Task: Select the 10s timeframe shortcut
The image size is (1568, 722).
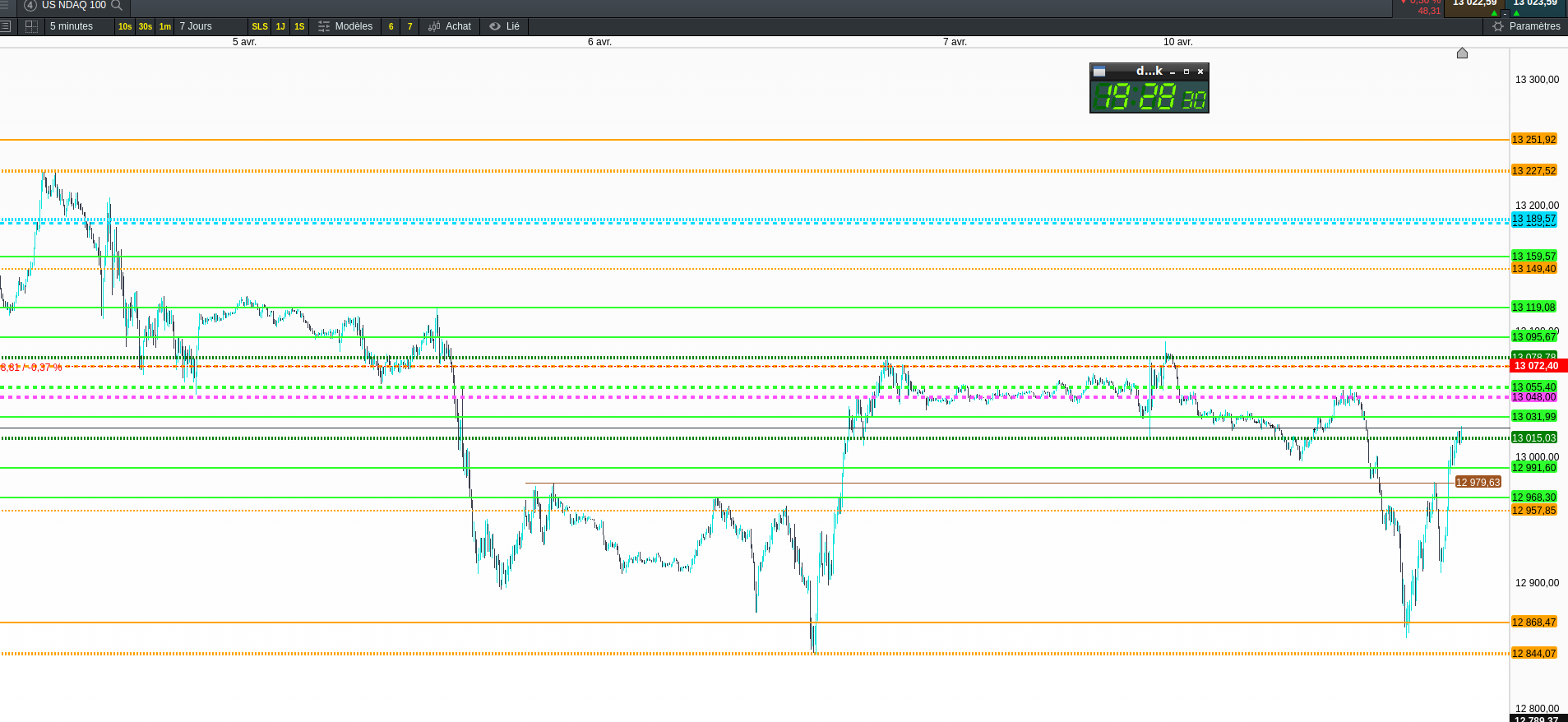Action: (x=125, y=26)
